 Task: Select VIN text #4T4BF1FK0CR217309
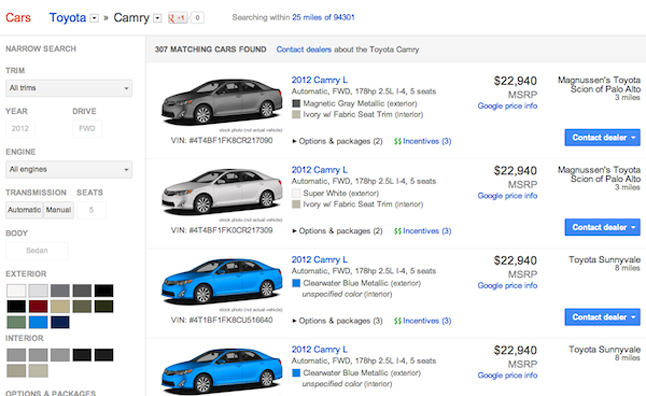[222, 230]
